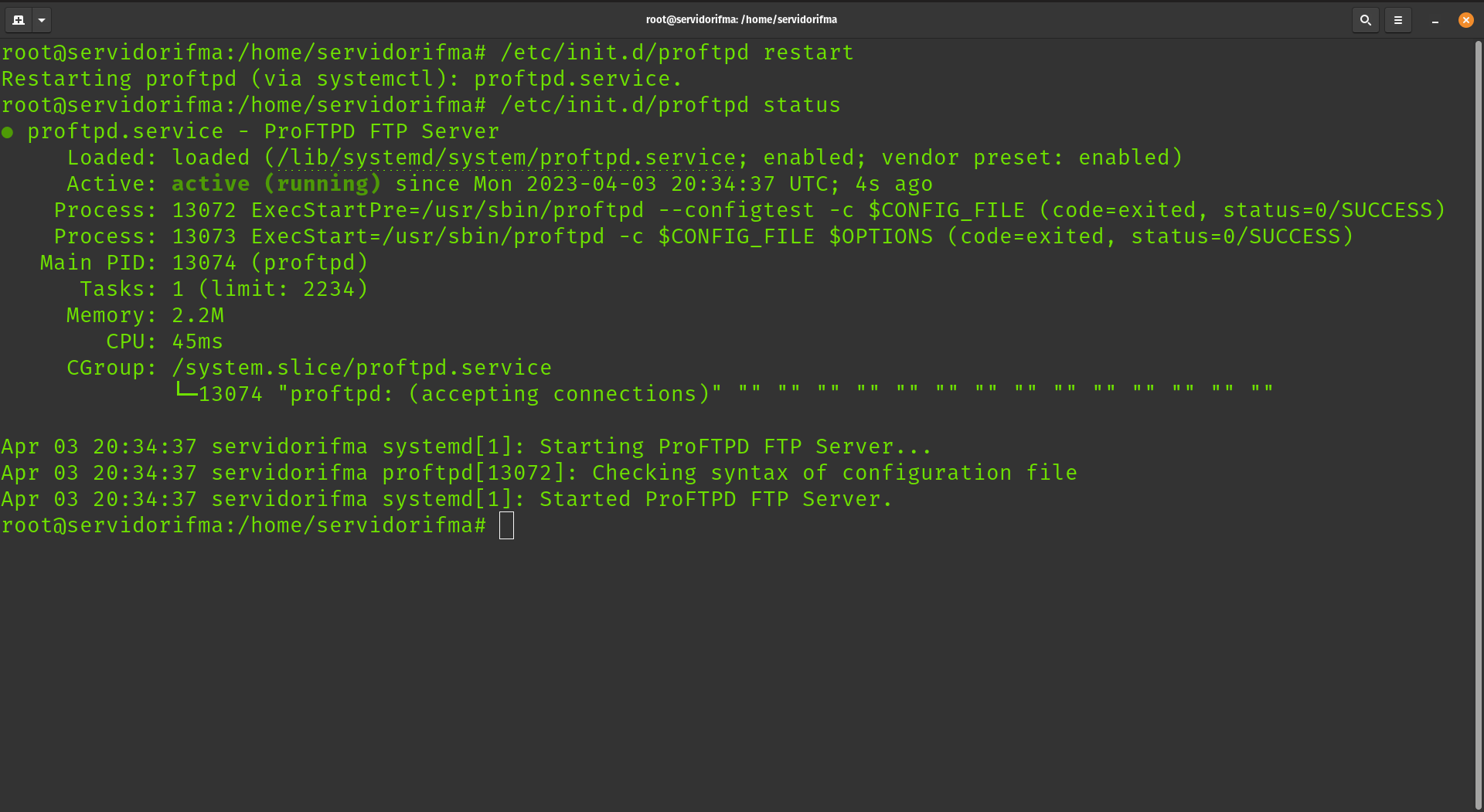Select the word 'ExecStartPre'
The image size is (1484, 812).
[x=331, y=210]
